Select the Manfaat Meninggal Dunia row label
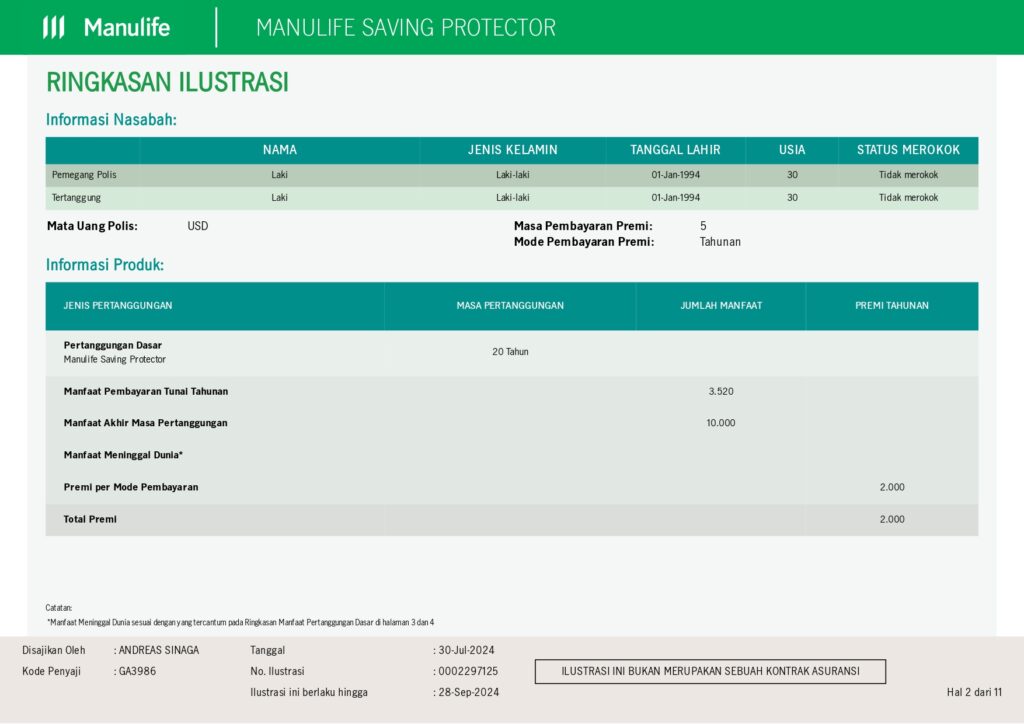The width and height of the screenshot is (1024, 724). point(123,455)
